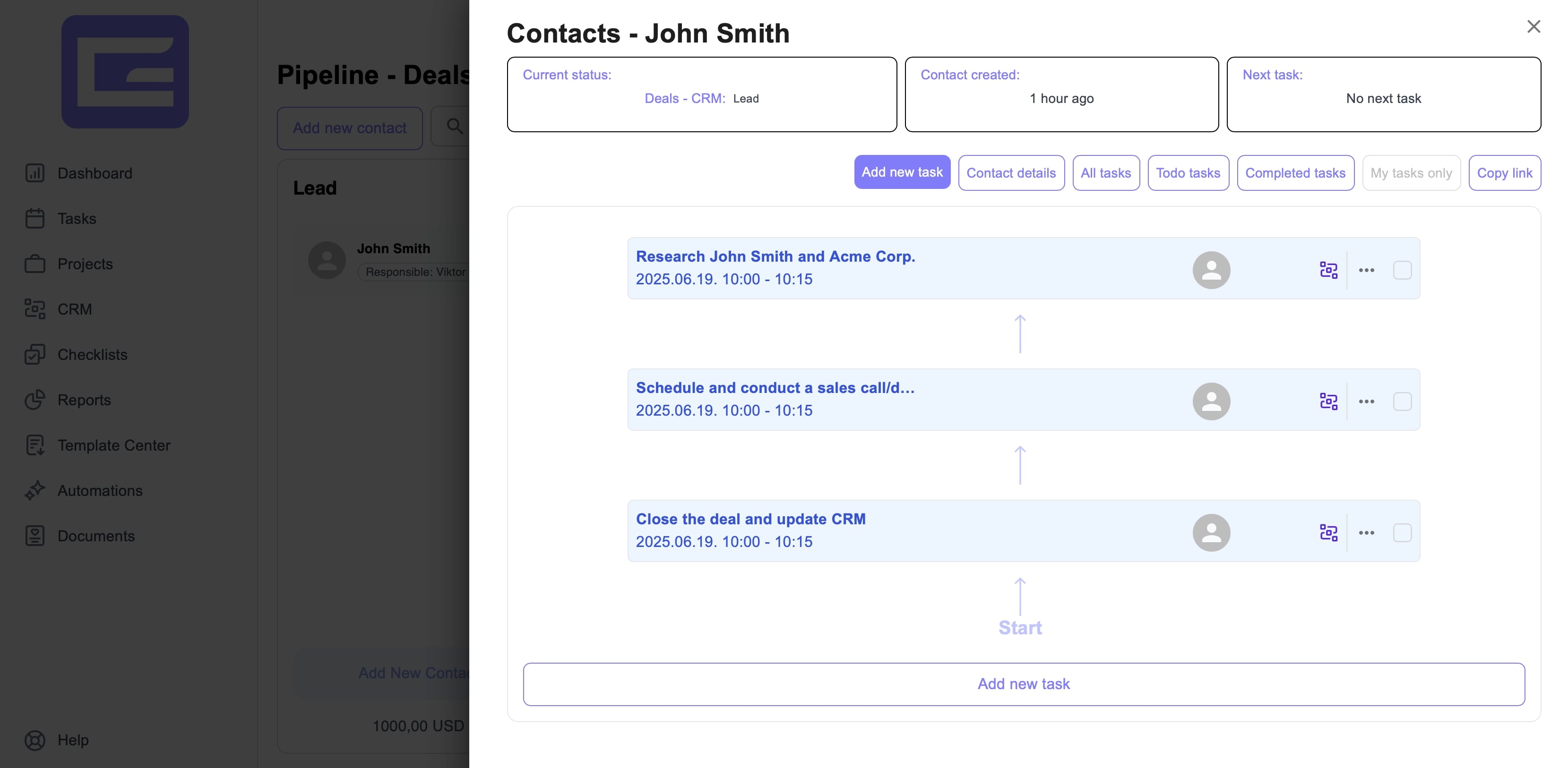Click CRM icon on Research John Smith task
This screenshot has height=768, width=1568.
tap(1328, 270)
